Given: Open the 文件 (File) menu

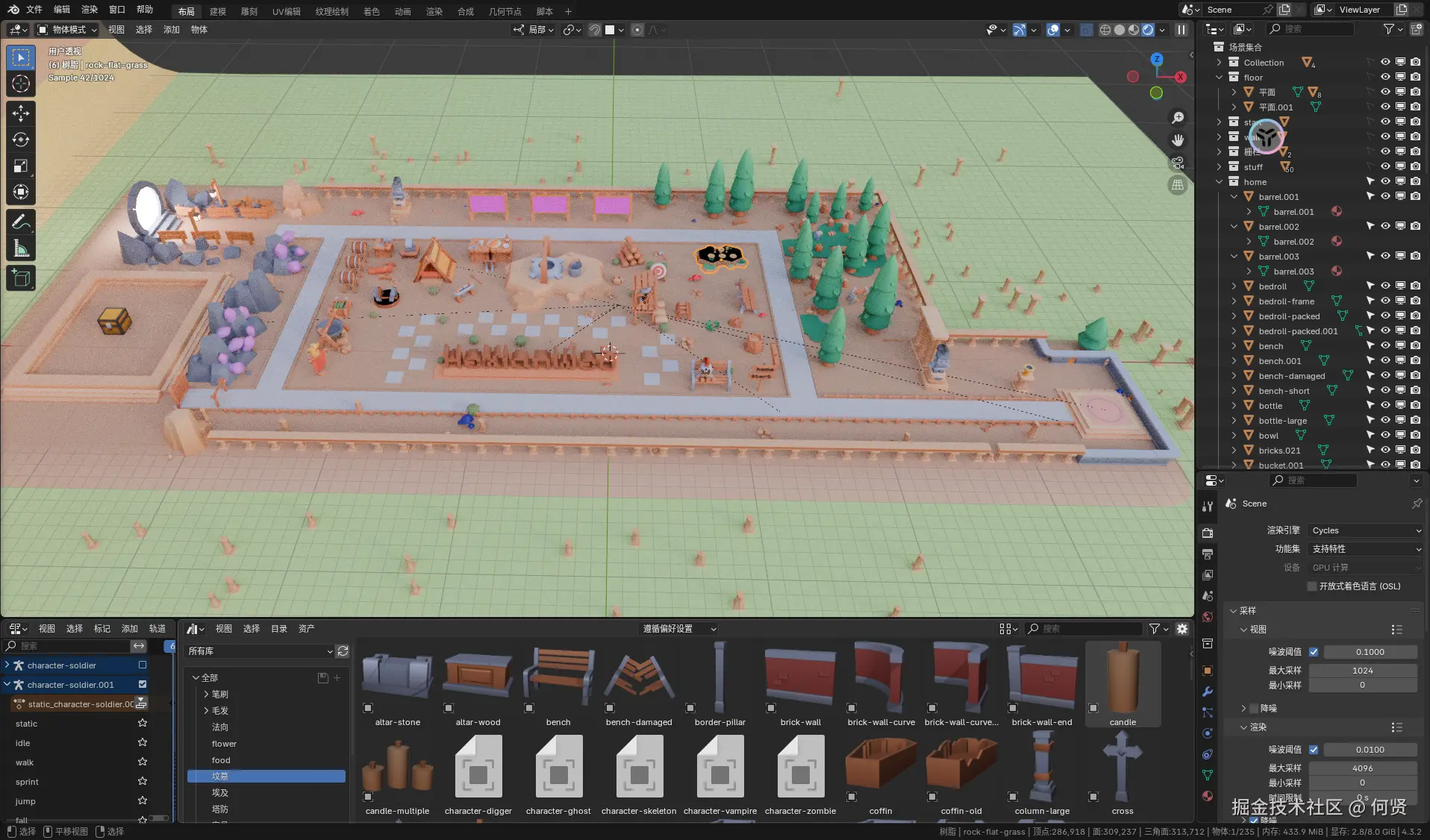Looking at the screenshot, I should click(x=34, y=10).
